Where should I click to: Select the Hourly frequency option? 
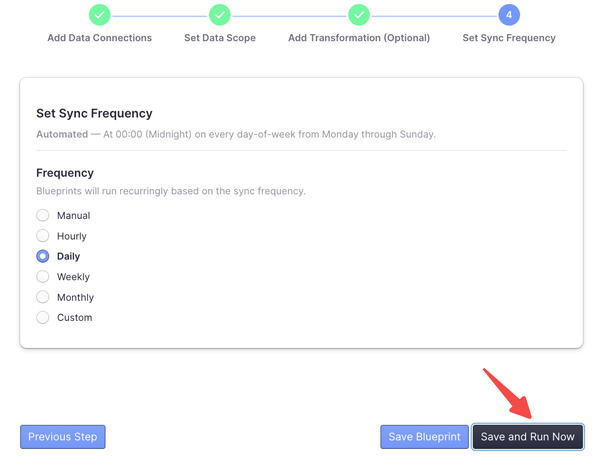[42, 236]
